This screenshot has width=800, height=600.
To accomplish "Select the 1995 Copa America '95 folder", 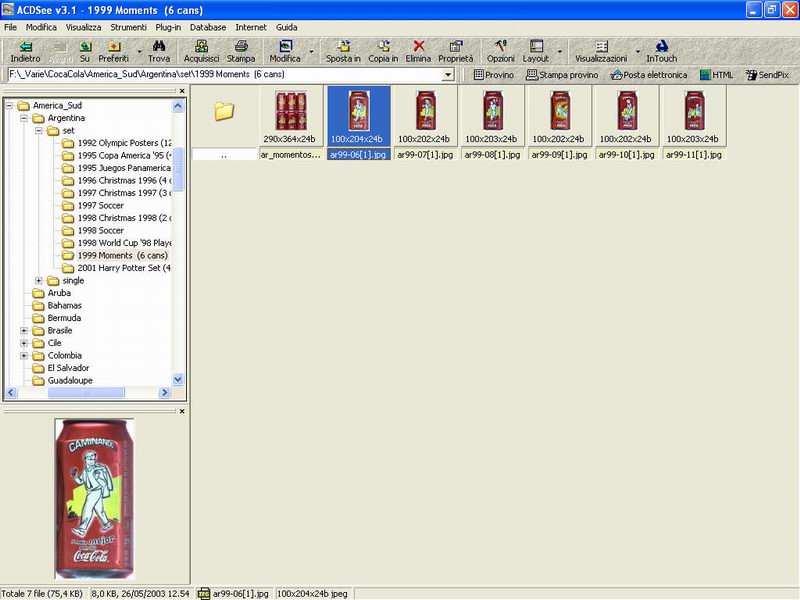I will click(x=116, y=156).
